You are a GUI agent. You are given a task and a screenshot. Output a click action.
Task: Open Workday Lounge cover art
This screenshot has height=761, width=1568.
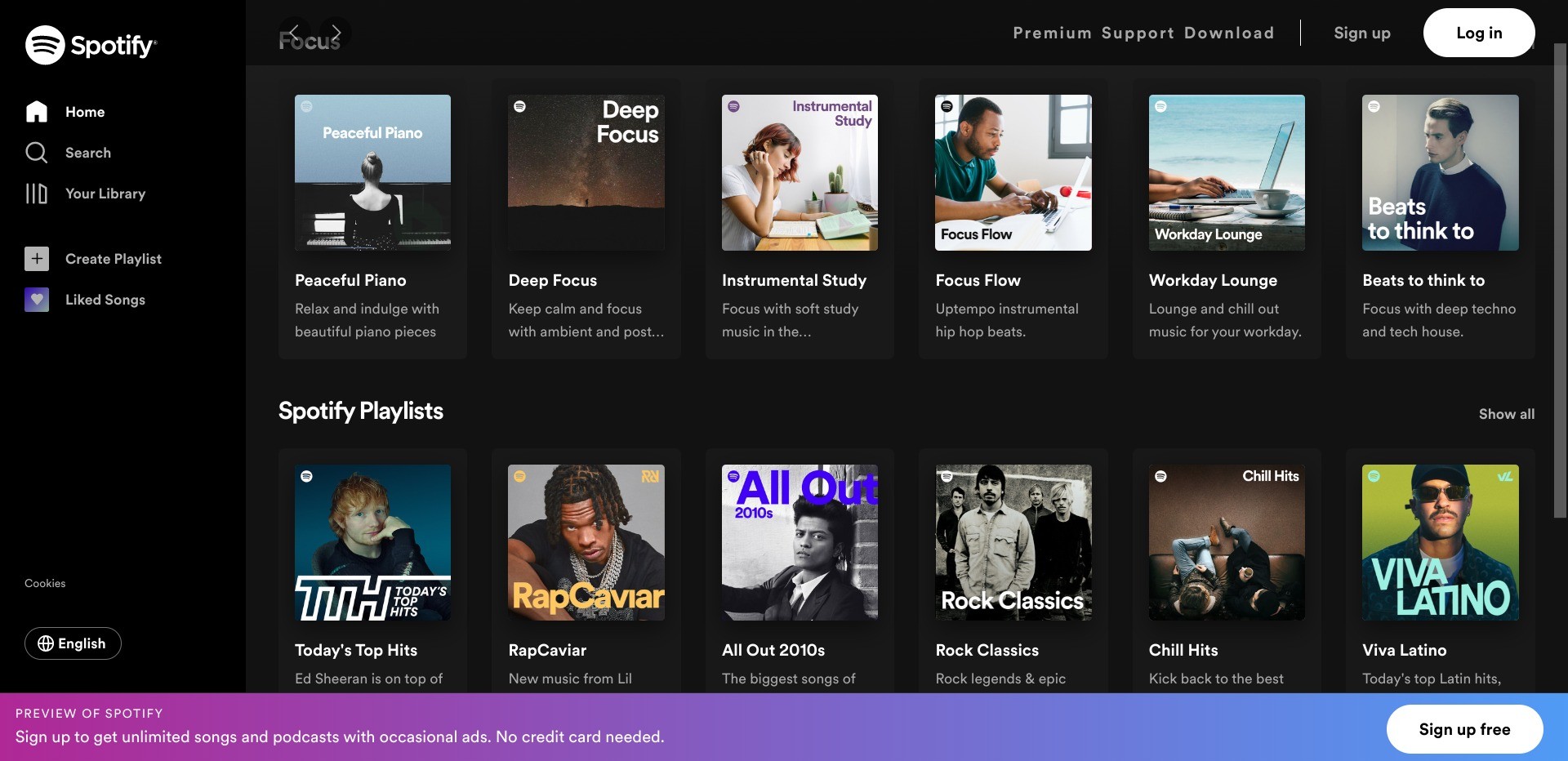pos(1227,172)
